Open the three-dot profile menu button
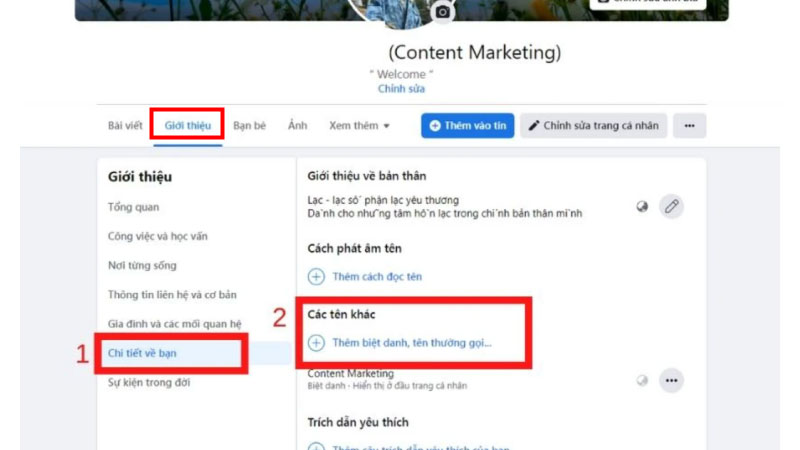Image resolution: width=800 pixels, height=450 pixels. coord(689,126)
